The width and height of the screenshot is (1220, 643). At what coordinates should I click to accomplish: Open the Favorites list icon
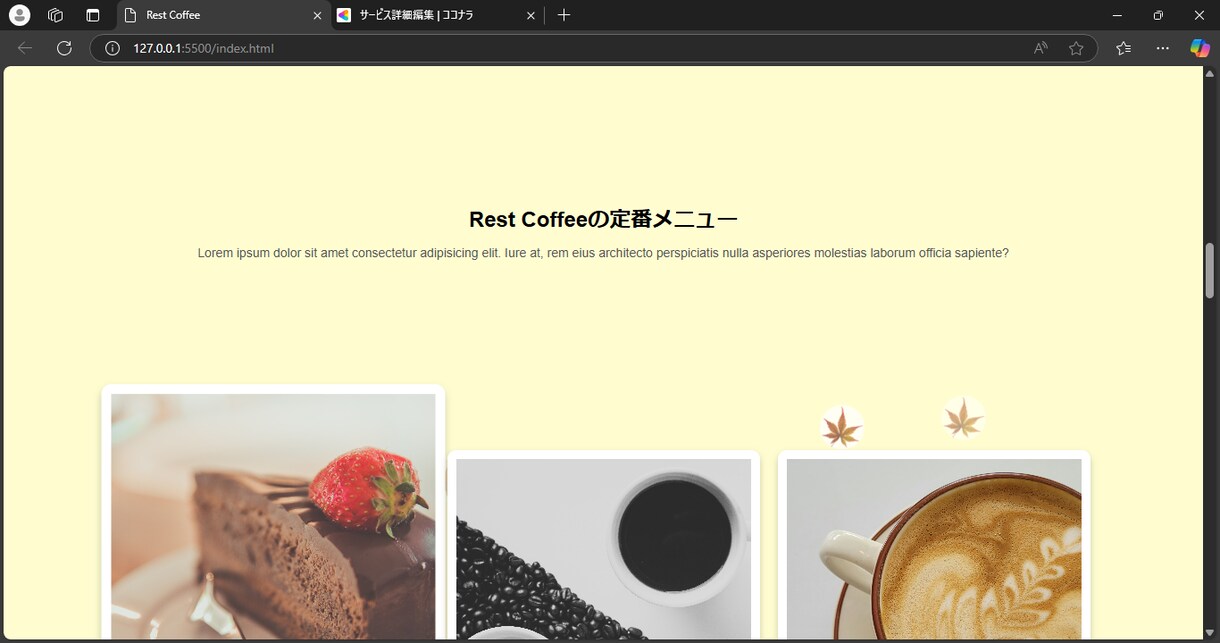[x=1123, y=48]
